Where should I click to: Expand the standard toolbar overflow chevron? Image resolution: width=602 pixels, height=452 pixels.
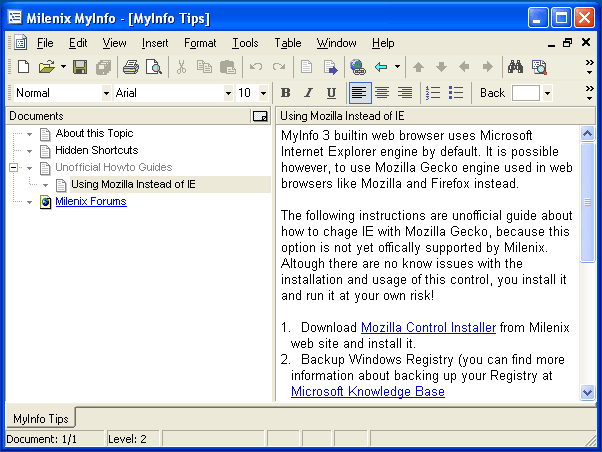[x=589, y=67]
